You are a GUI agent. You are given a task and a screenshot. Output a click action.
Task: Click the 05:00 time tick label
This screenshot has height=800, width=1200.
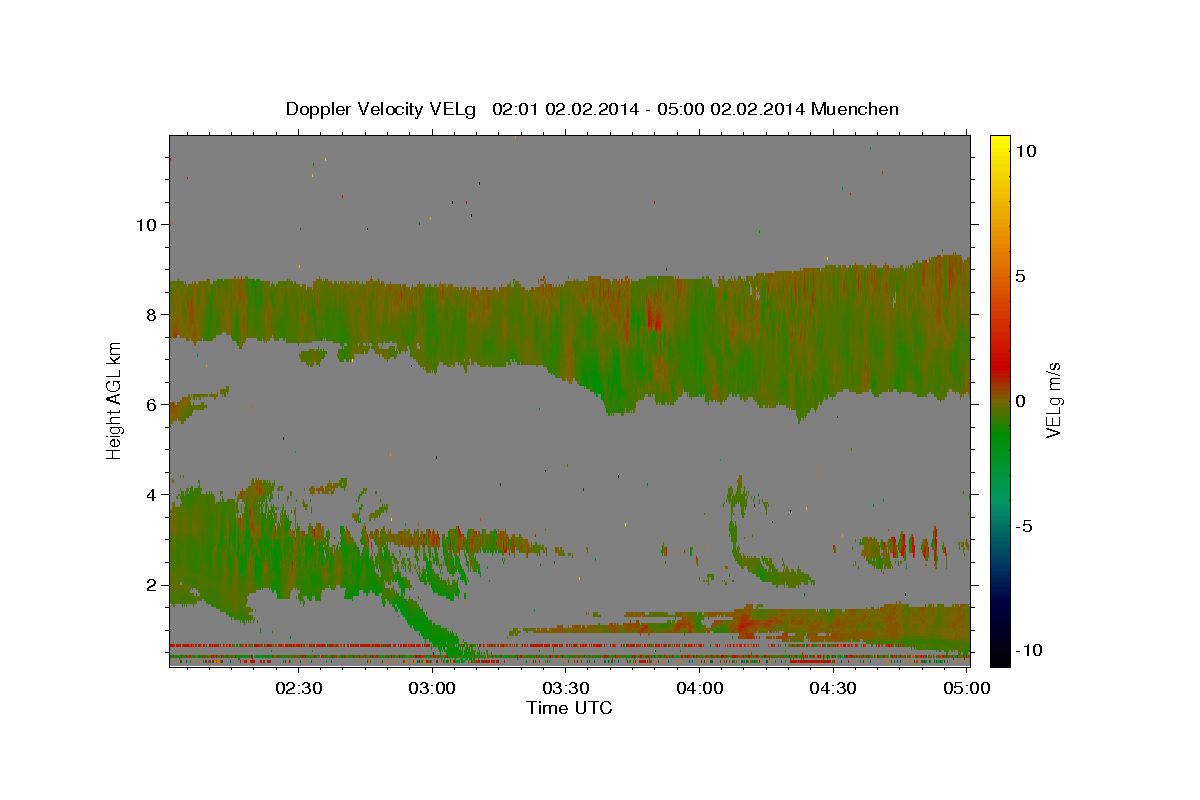click(x=966, y=688)
